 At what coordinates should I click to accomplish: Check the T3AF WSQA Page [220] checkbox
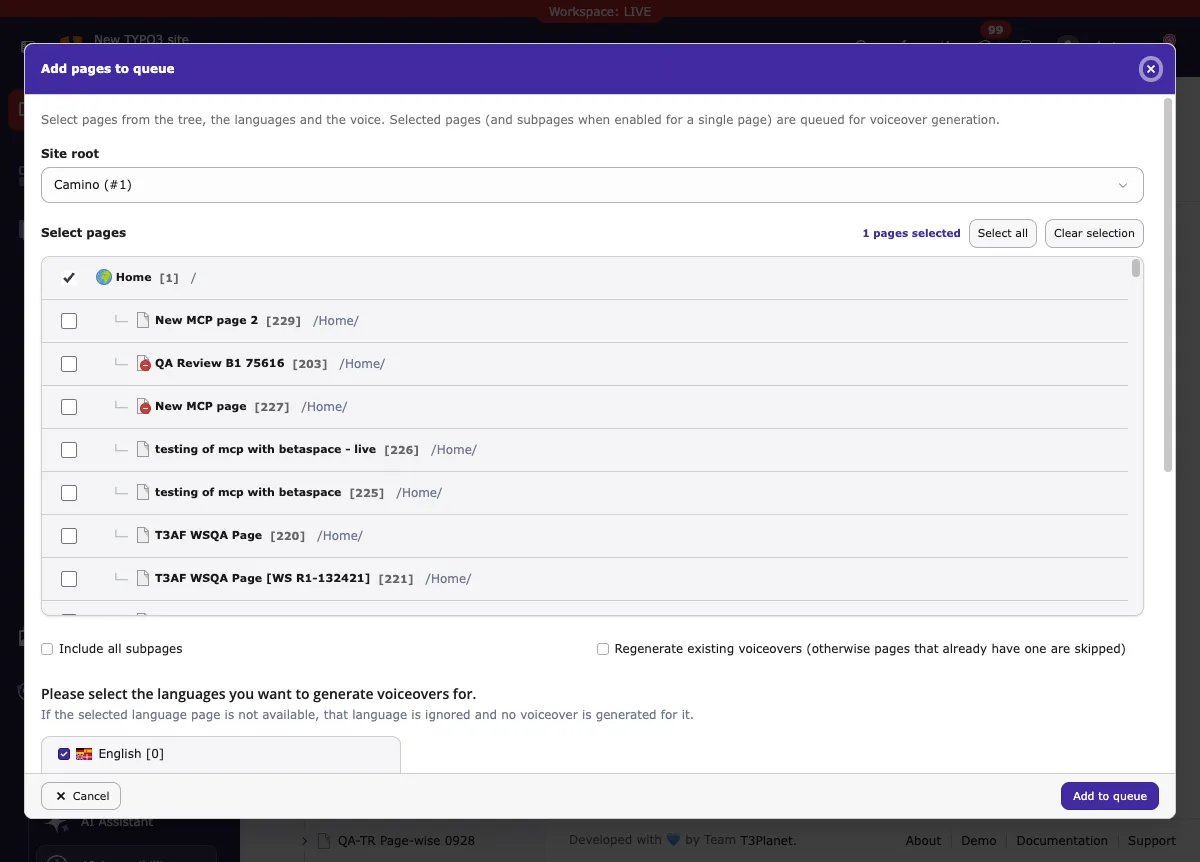[69, 536]
